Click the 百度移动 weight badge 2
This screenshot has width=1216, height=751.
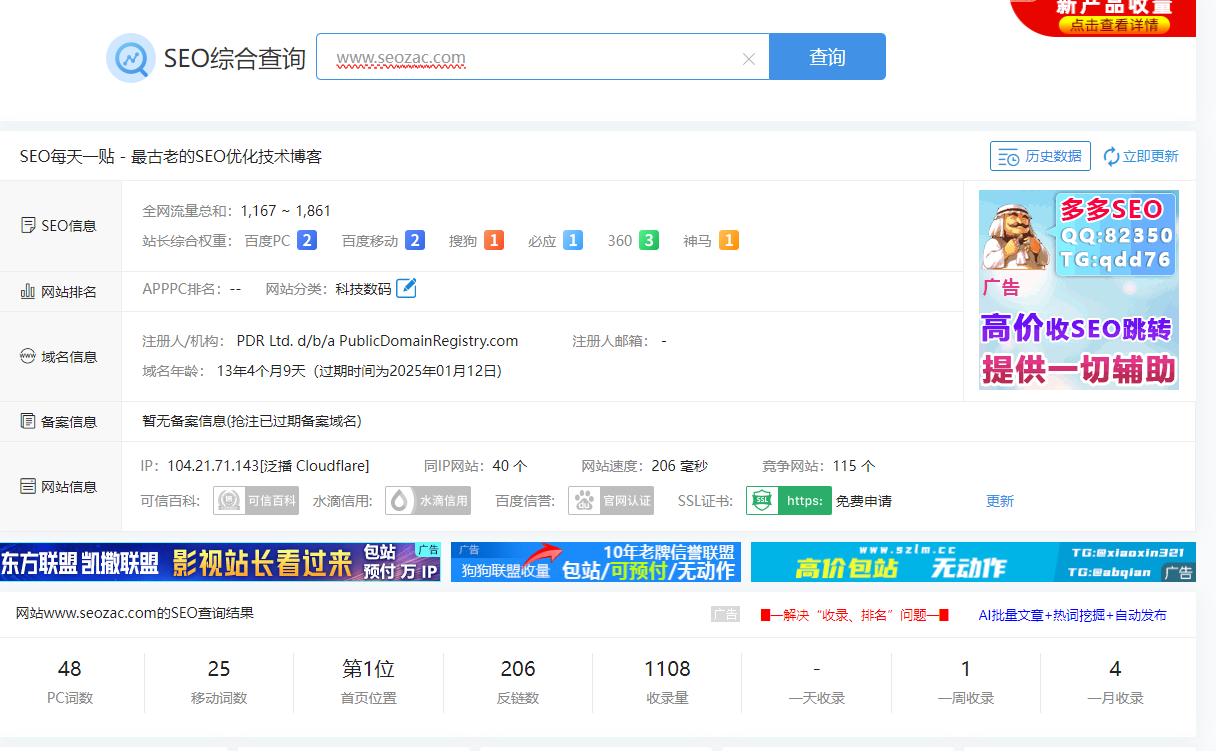[414, 241]
